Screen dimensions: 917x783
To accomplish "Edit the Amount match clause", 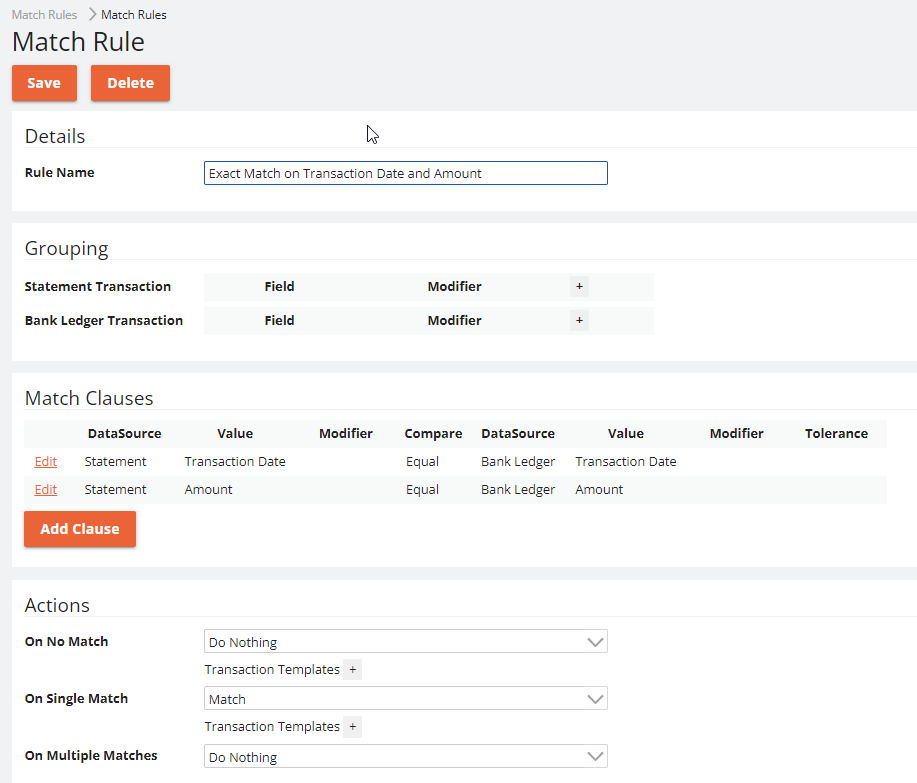I will 45,490.
